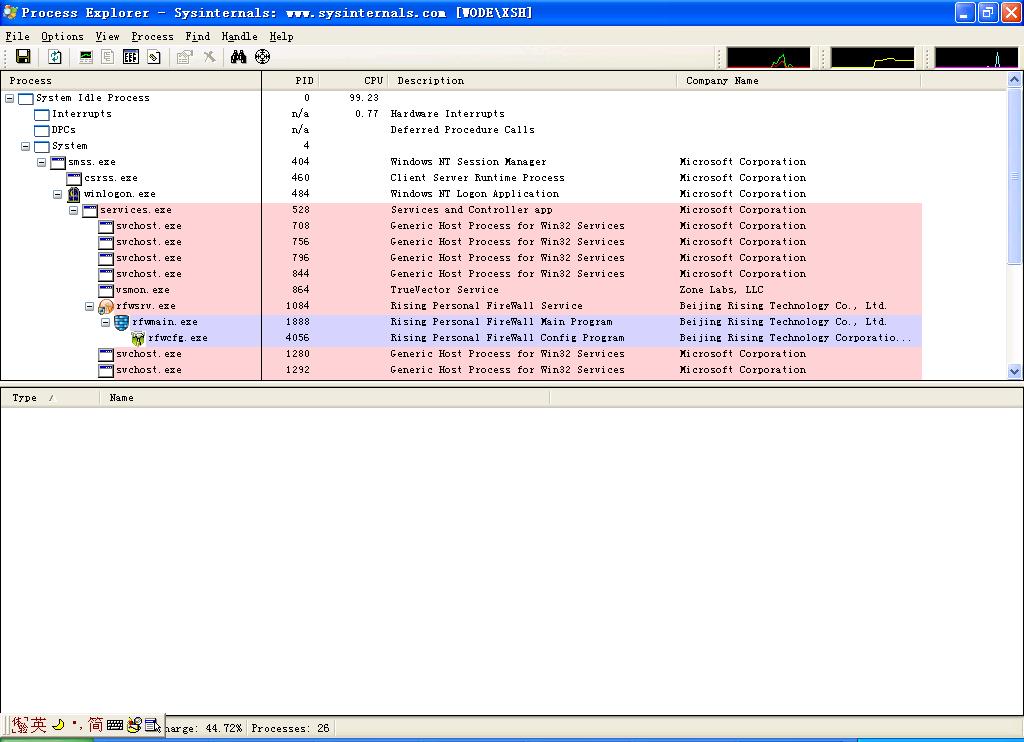Screen dimensions: 1024x742
Task: Click the Kill Process X toolbar icon
Action: coord(209,57)
